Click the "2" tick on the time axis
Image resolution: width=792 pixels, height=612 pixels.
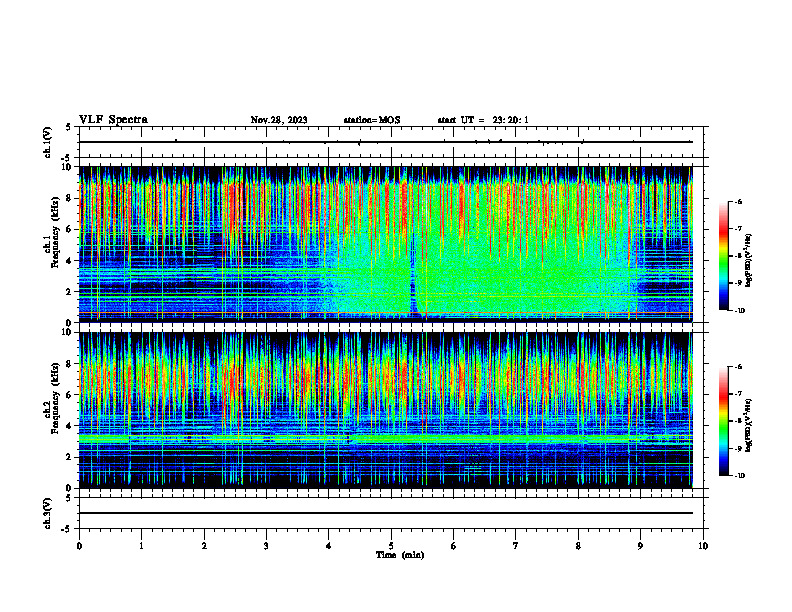[x=204, y=546]
